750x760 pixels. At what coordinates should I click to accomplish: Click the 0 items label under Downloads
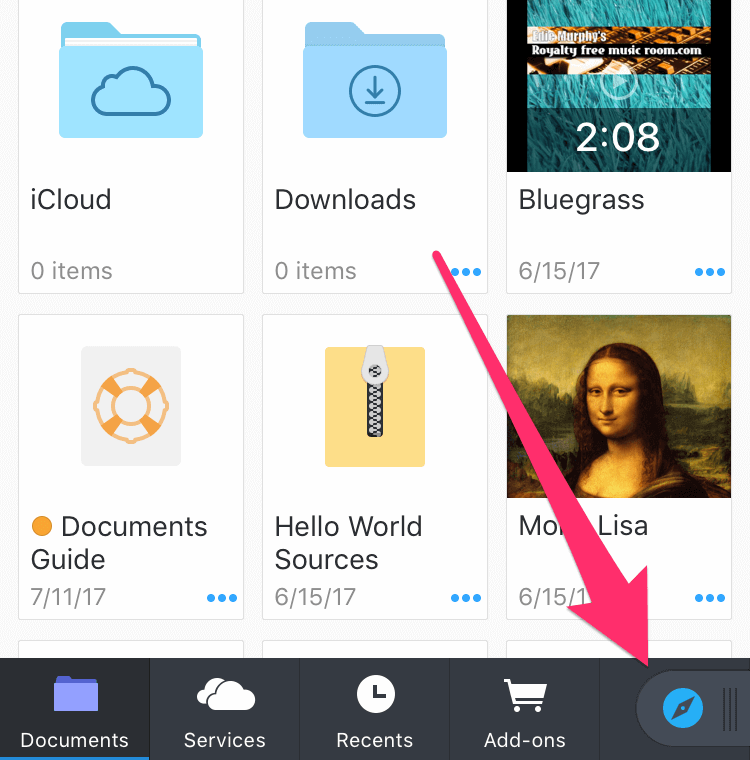(x=316, y=271)
